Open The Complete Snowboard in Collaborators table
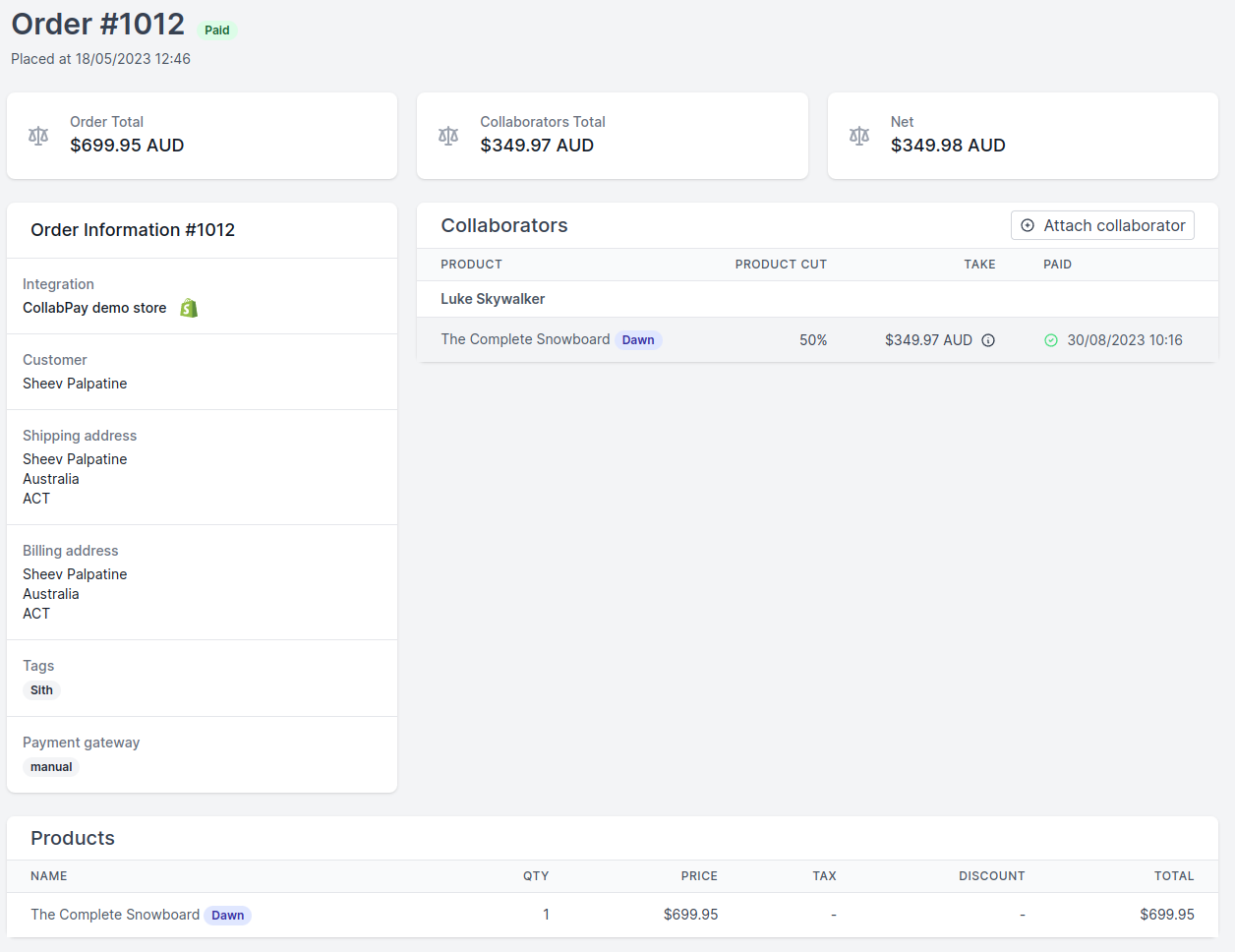 point(525,339)
